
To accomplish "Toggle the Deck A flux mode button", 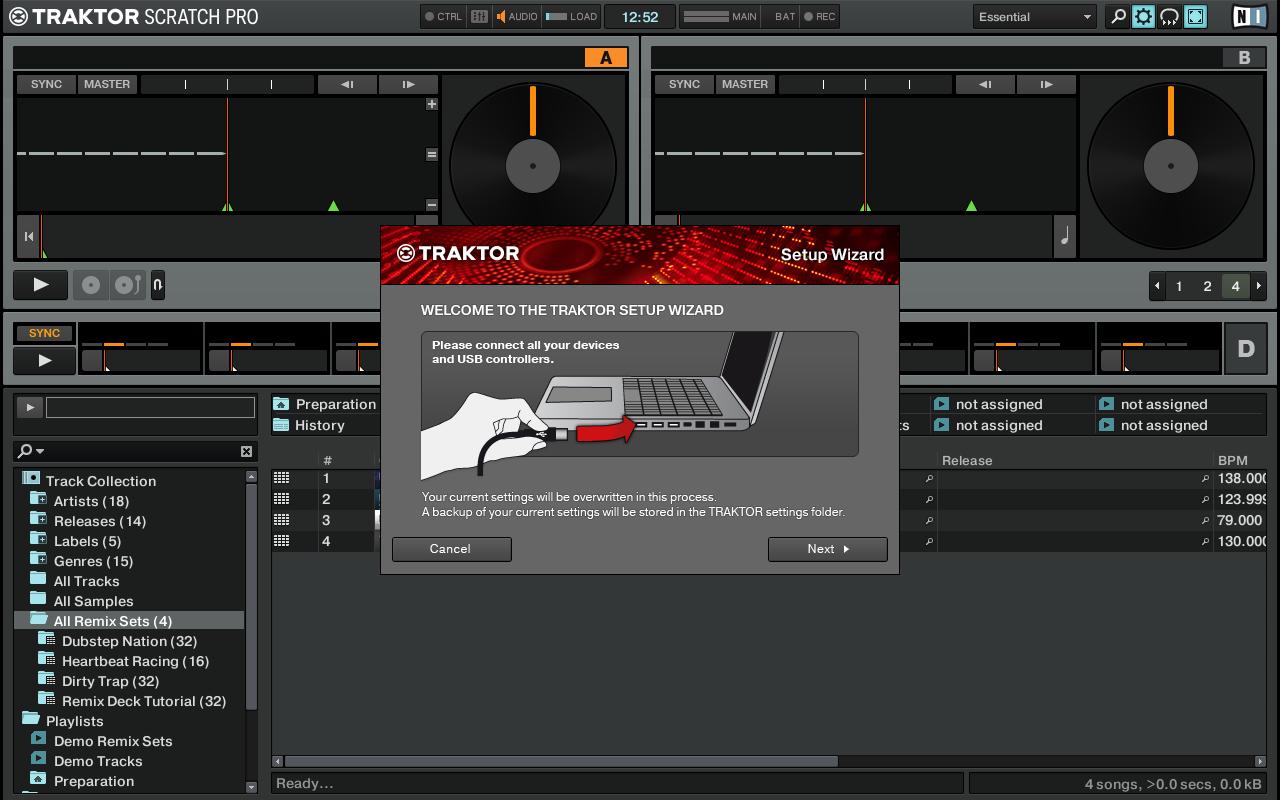I will (x=158, y=285).
